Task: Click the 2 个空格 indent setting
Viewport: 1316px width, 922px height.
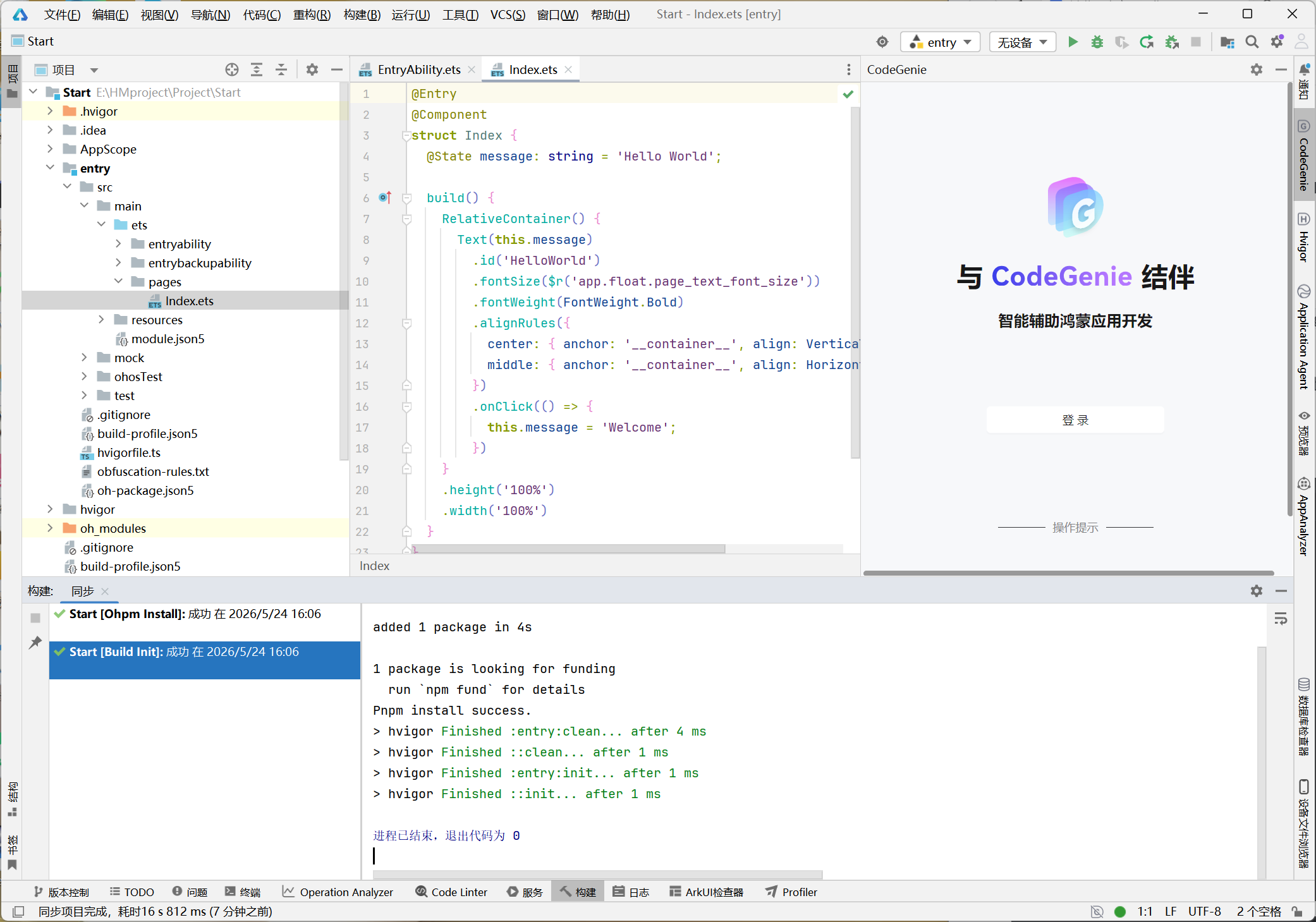Action: [1258, 911]
